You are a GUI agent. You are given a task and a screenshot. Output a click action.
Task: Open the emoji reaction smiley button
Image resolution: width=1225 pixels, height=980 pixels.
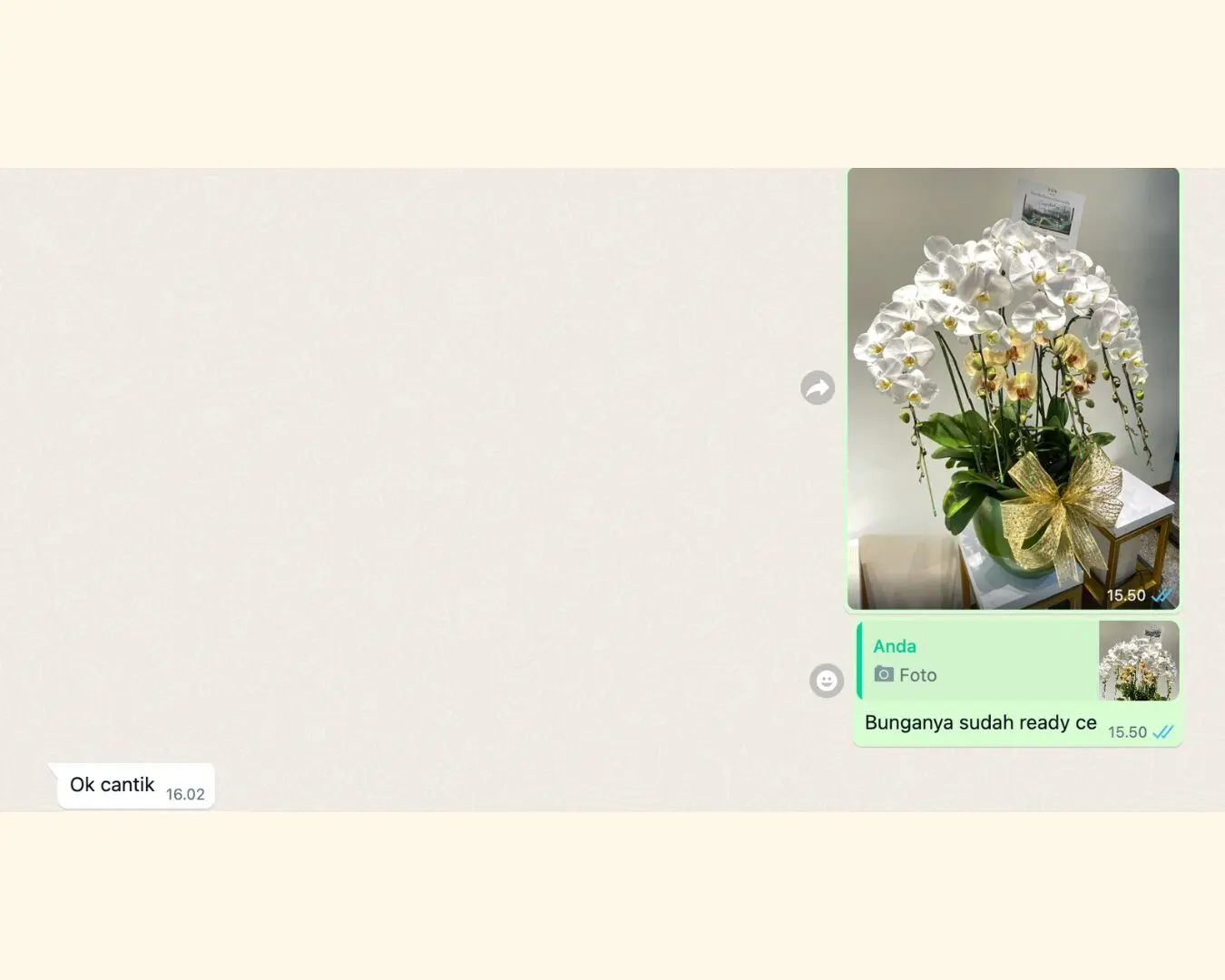click(826, 681)
